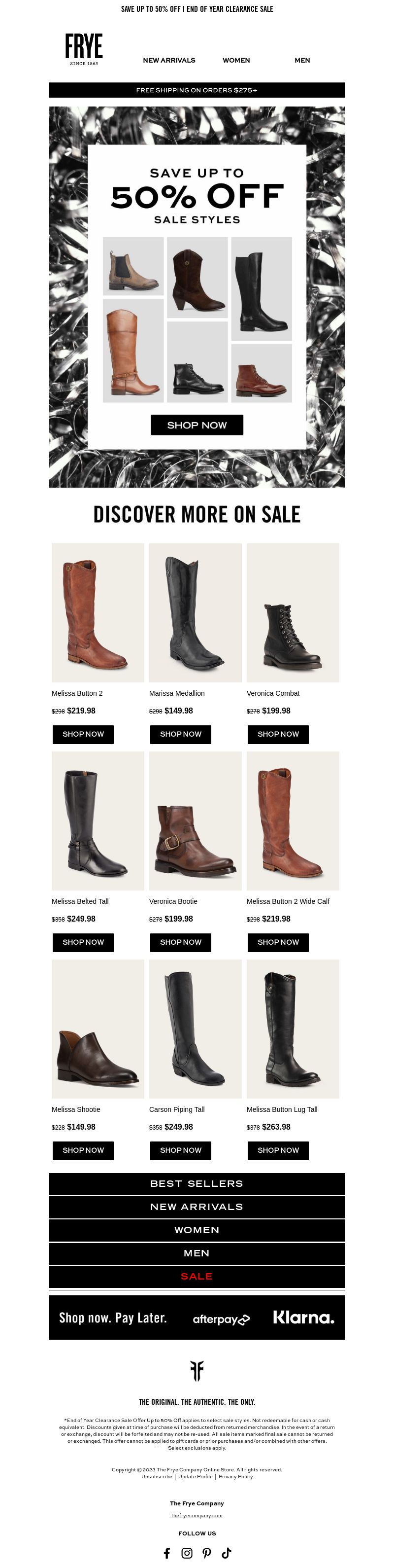This screenshot has height=1568, width=394.
Task: Select the Best Sellers banner
Action: click(x=197, y=1183)
